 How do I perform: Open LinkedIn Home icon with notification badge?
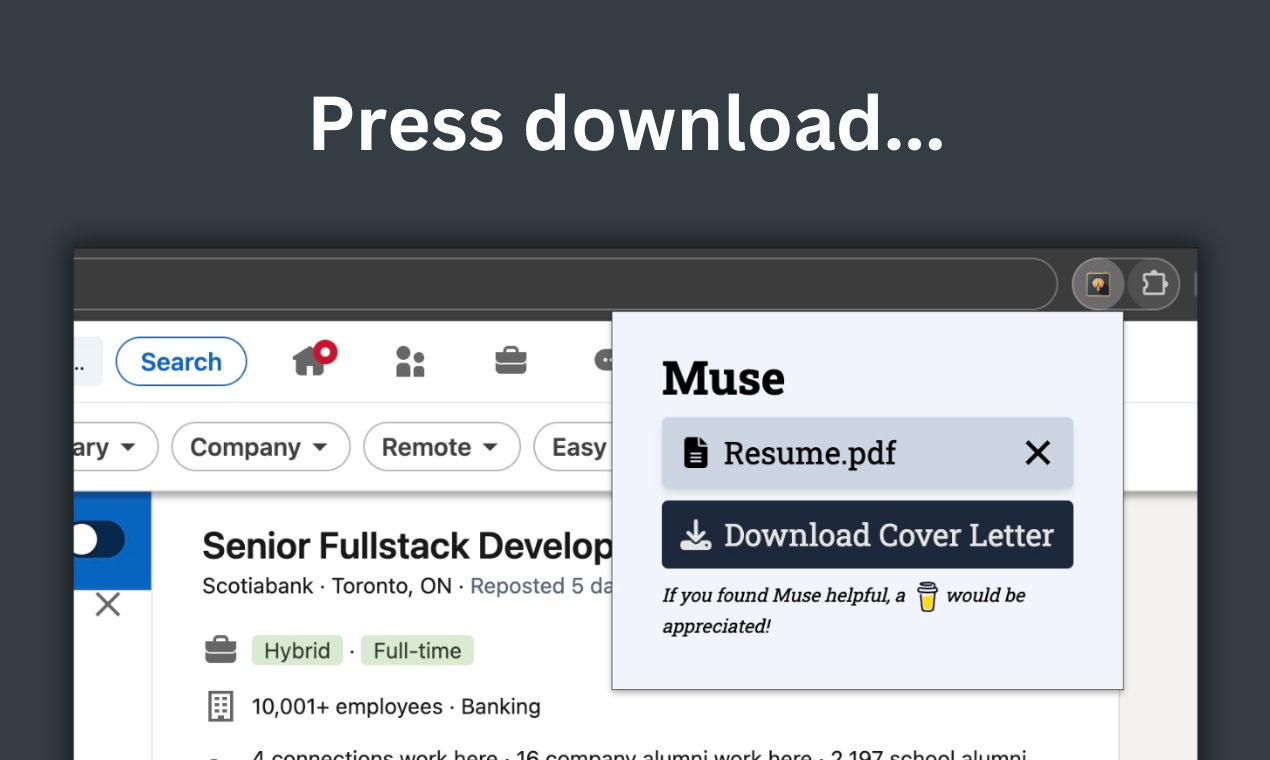click(x=314, y=358)
